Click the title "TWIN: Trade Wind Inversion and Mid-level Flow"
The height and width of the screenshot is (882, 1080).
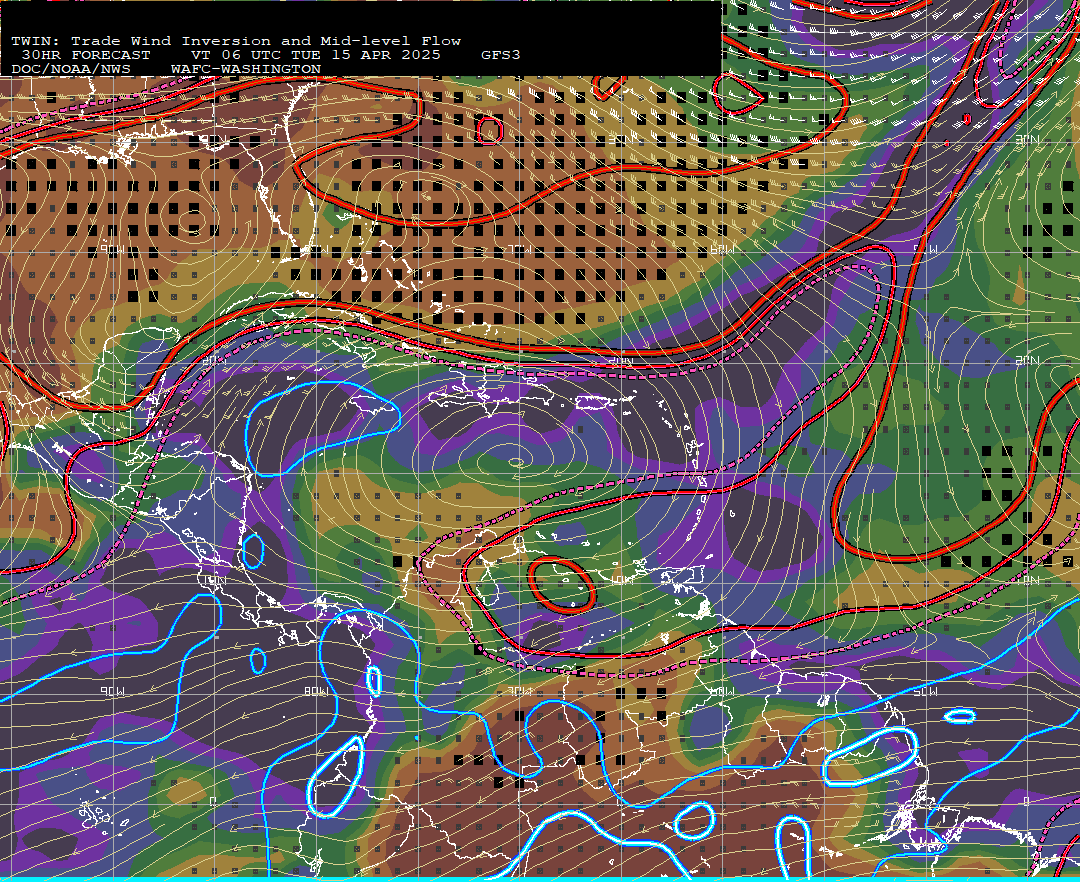(x=236, y=41)
